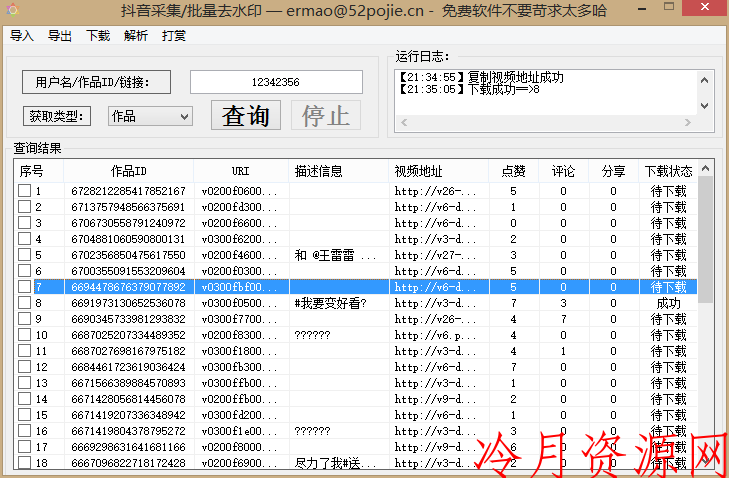Open the 打赏 menu

coord(174,36)
